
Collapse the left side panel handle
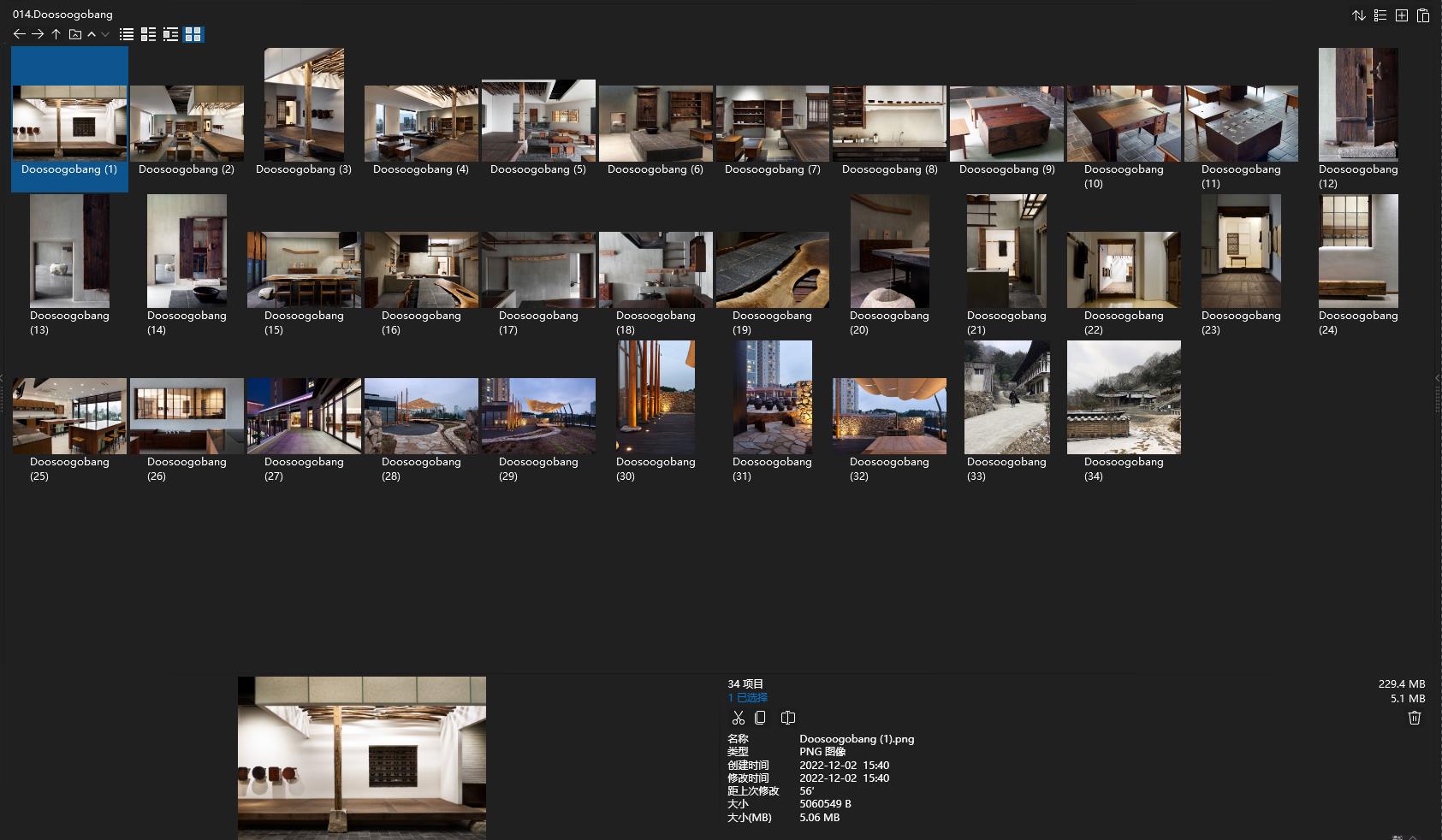3,378
